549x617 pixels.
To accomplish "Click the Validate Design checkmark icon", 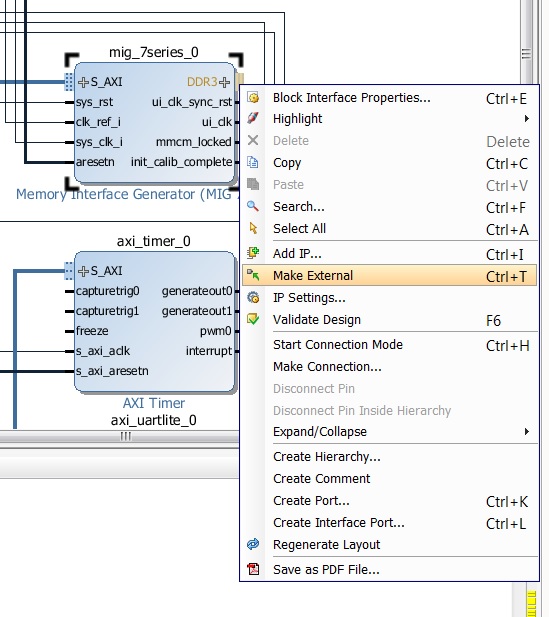I will pyautogui.click(x=253, y=319).
